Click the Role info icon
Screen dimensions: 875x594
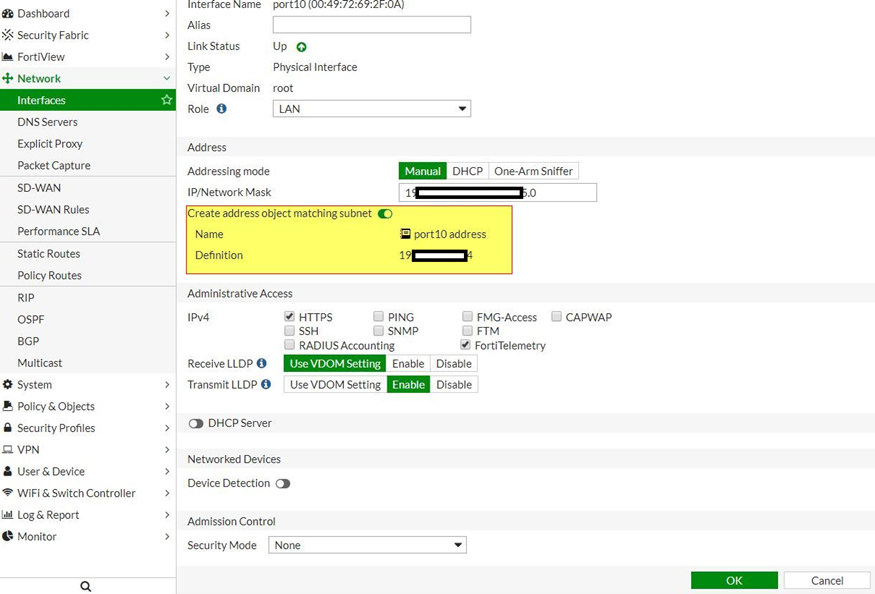pyautogui.click(x=222, y=109)
